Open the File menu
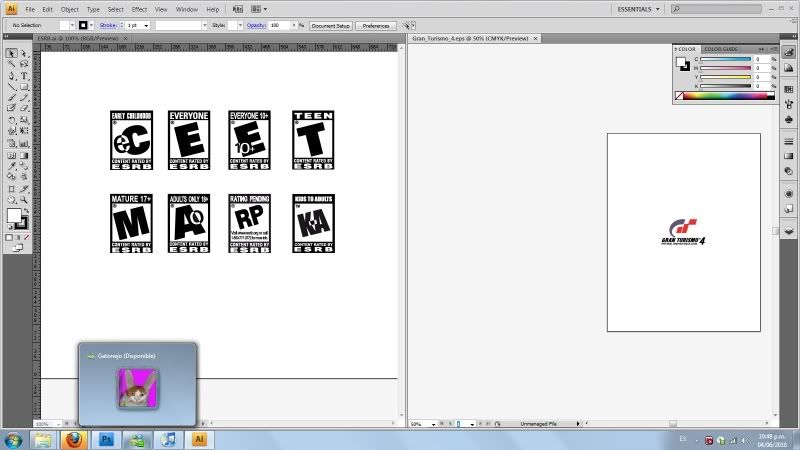The image size is (800, 450). [30, 9]
